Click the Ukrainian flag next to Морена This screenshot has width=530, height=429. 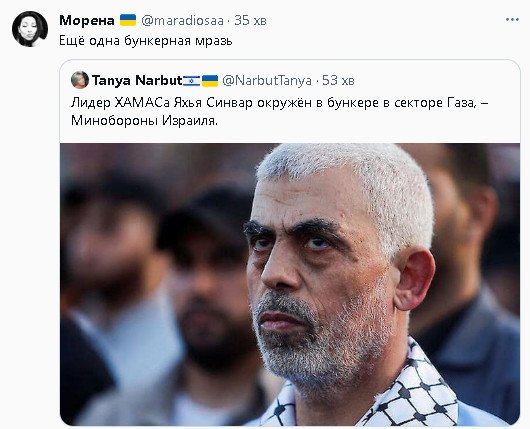(x=128, y=20)
